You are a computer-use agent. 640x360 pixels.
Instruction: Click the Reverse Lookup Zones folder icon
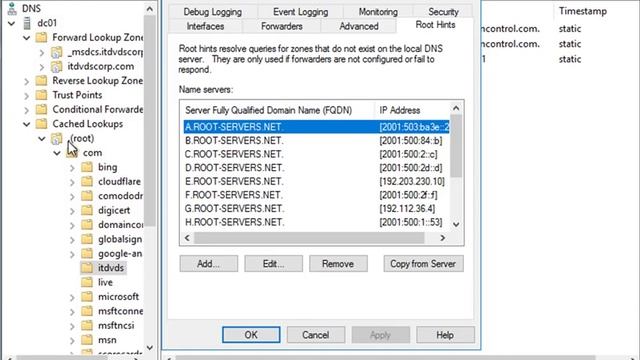(41, 81)
